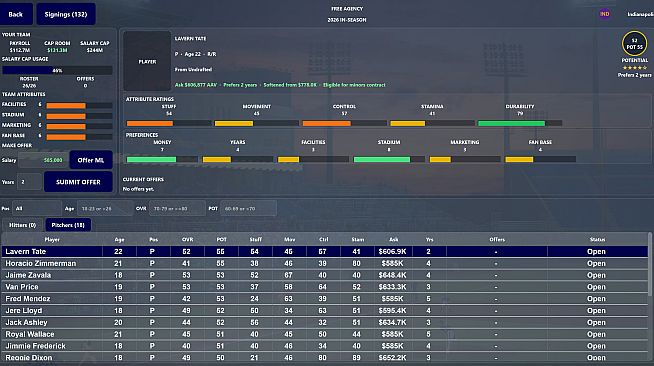Click the Stadium preference bar

(x=389, y=159)
